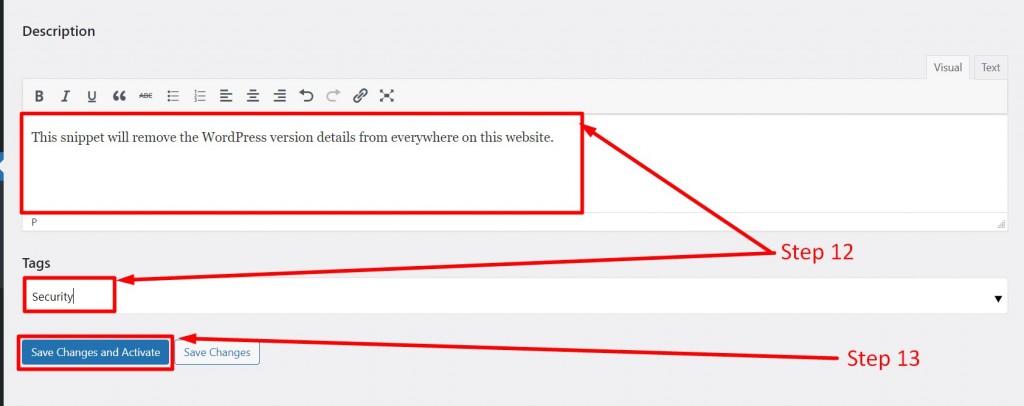
Task: Open the Tags dropdown arrow
Action: click(998, 298)
